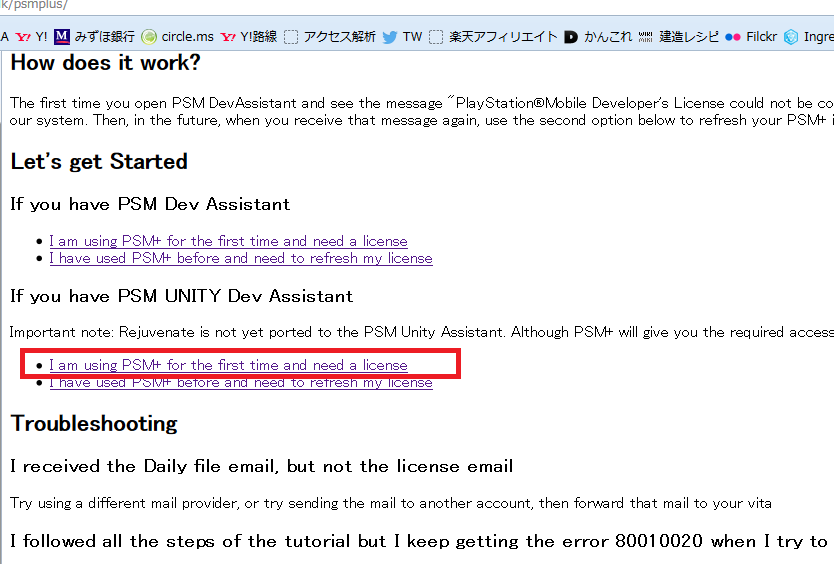Click refresh license link under PSM Dev Assistant

(x=241, y=258)
